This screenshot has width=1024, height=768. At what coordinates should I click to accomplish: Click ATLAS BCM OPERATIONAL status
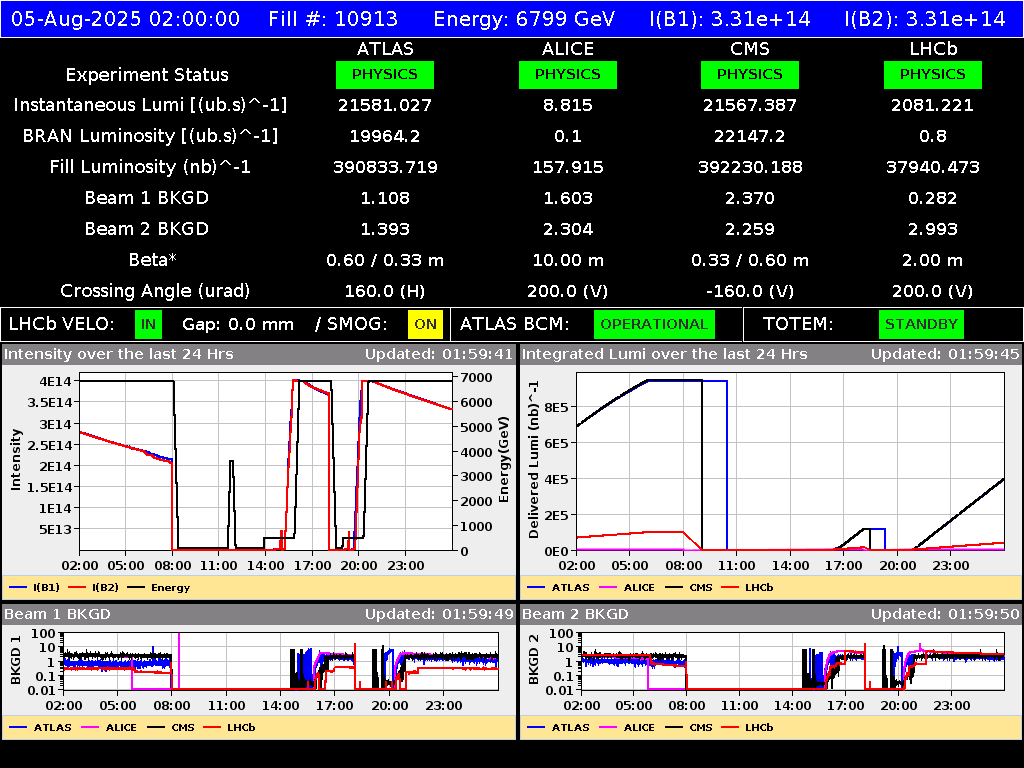654,325
